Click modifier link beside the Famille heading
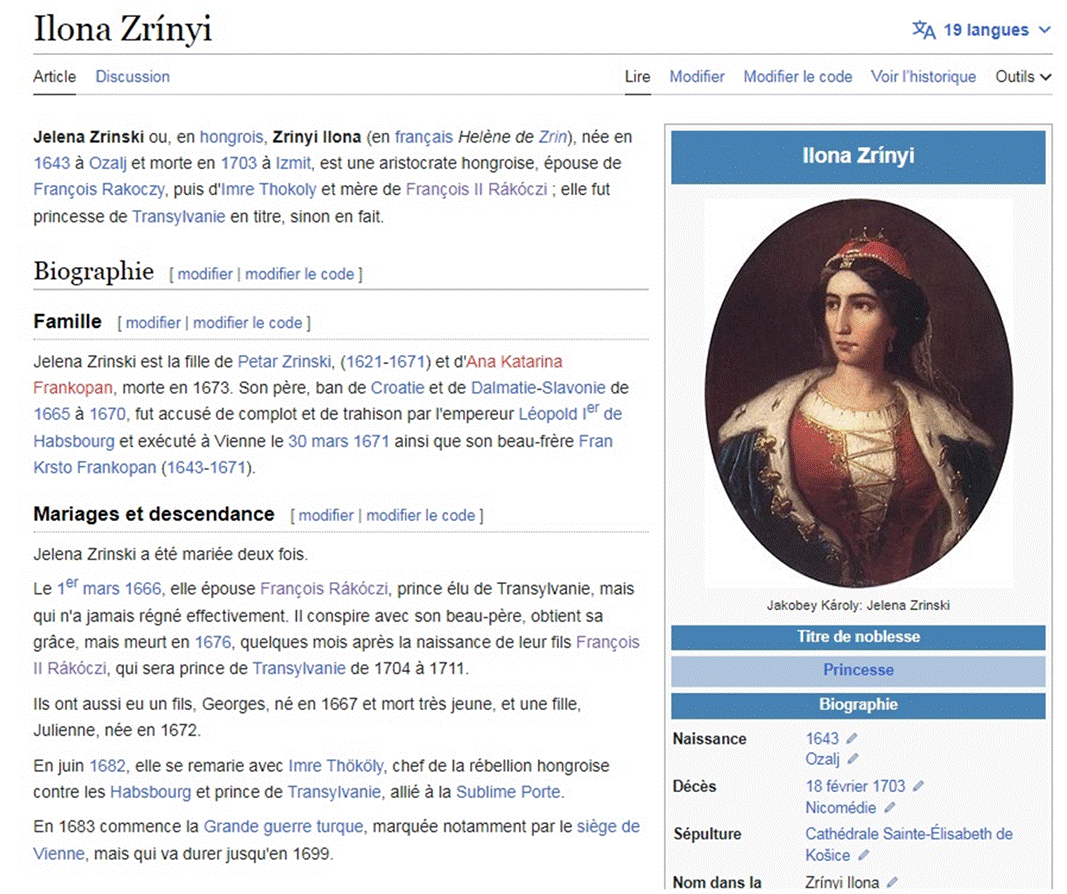Screen dimensions: 1067x894 pos(153,322)
